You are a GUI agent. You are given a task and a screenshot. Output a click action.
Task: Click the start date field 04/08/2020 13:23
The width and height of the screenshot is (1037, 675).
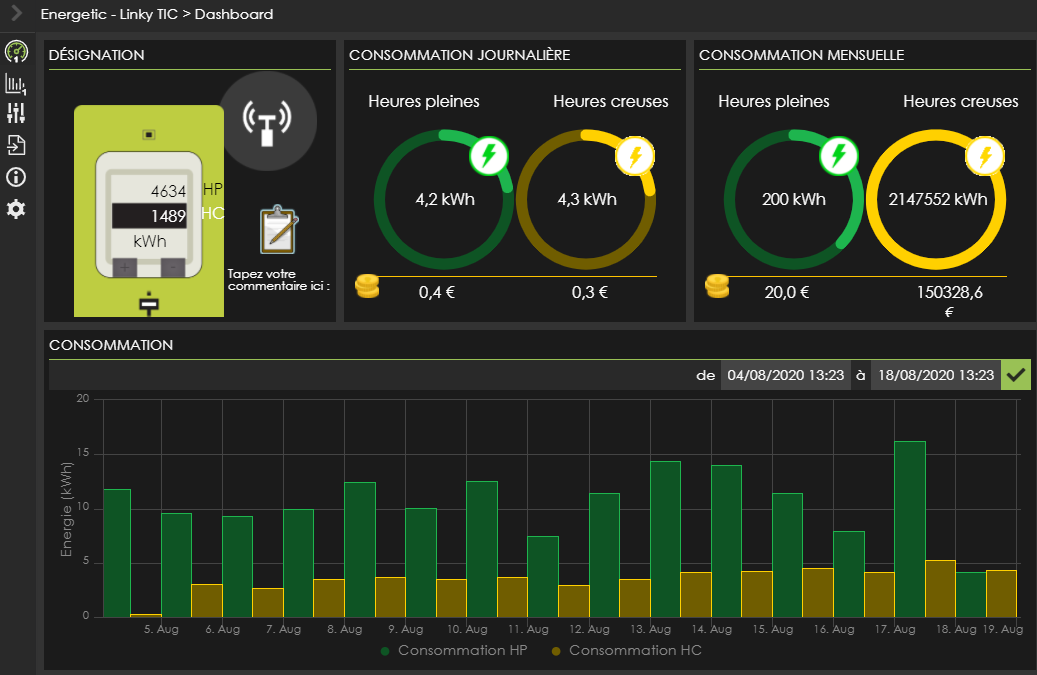pyautogui.click(x=785, y=376)
